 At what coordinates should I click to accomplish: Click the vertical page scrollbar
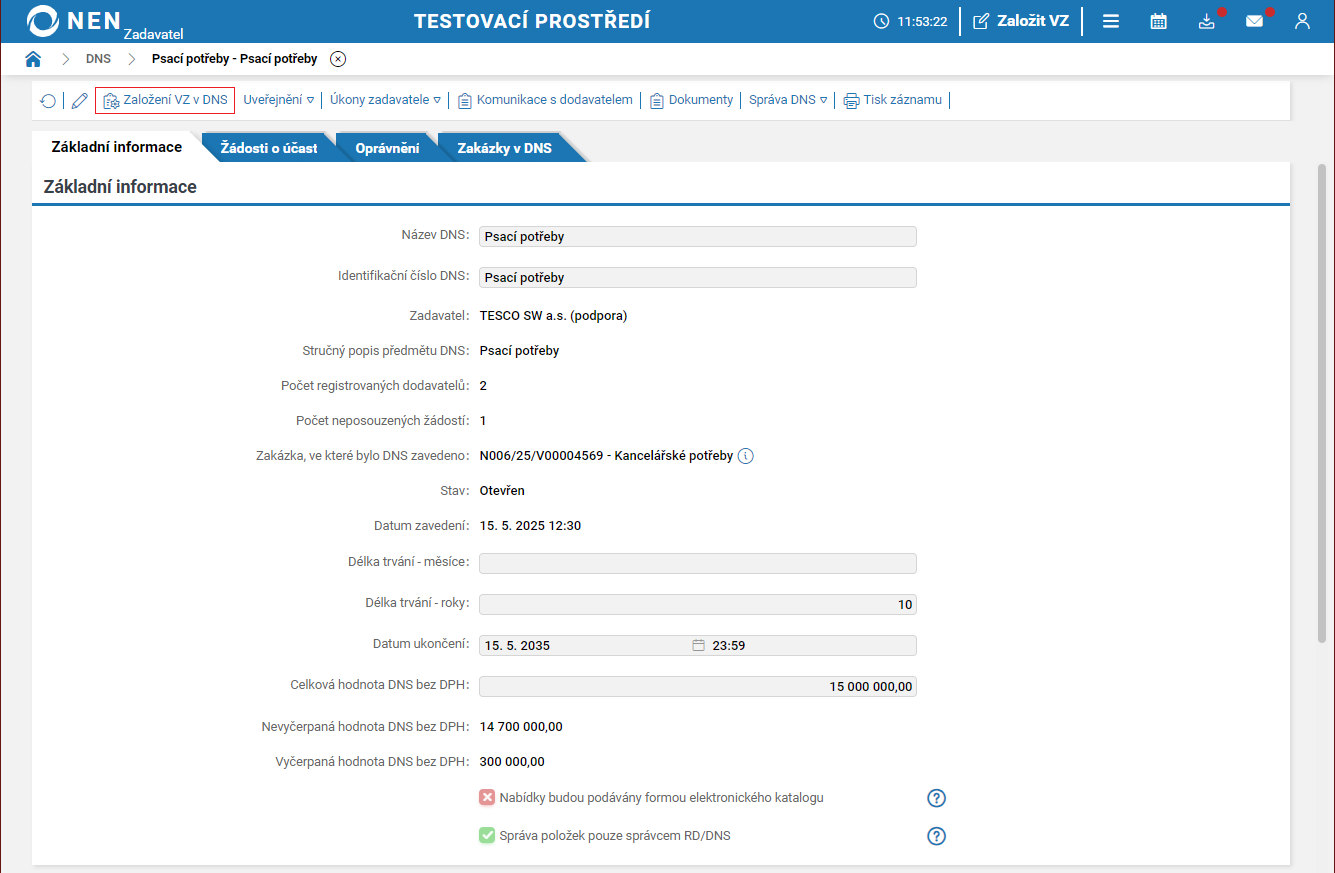pos(1321,400)
